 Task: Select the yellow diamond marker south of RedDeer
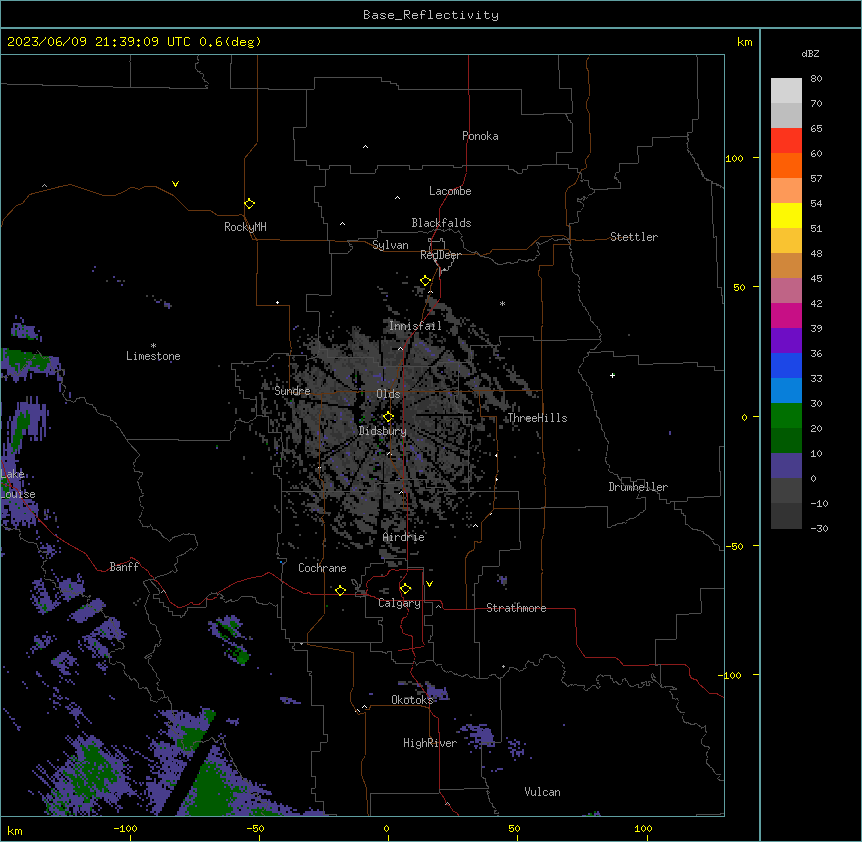[426, 281]
